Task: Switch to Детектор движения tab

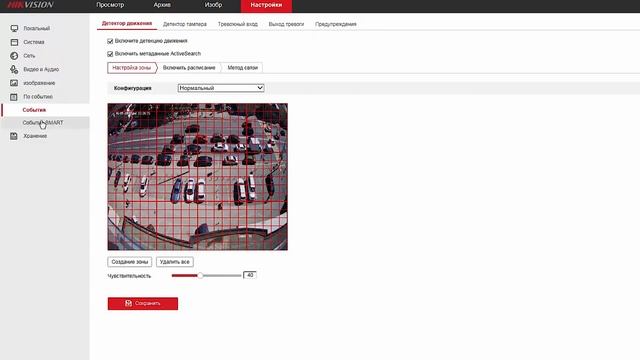Action: pos(127,24)
